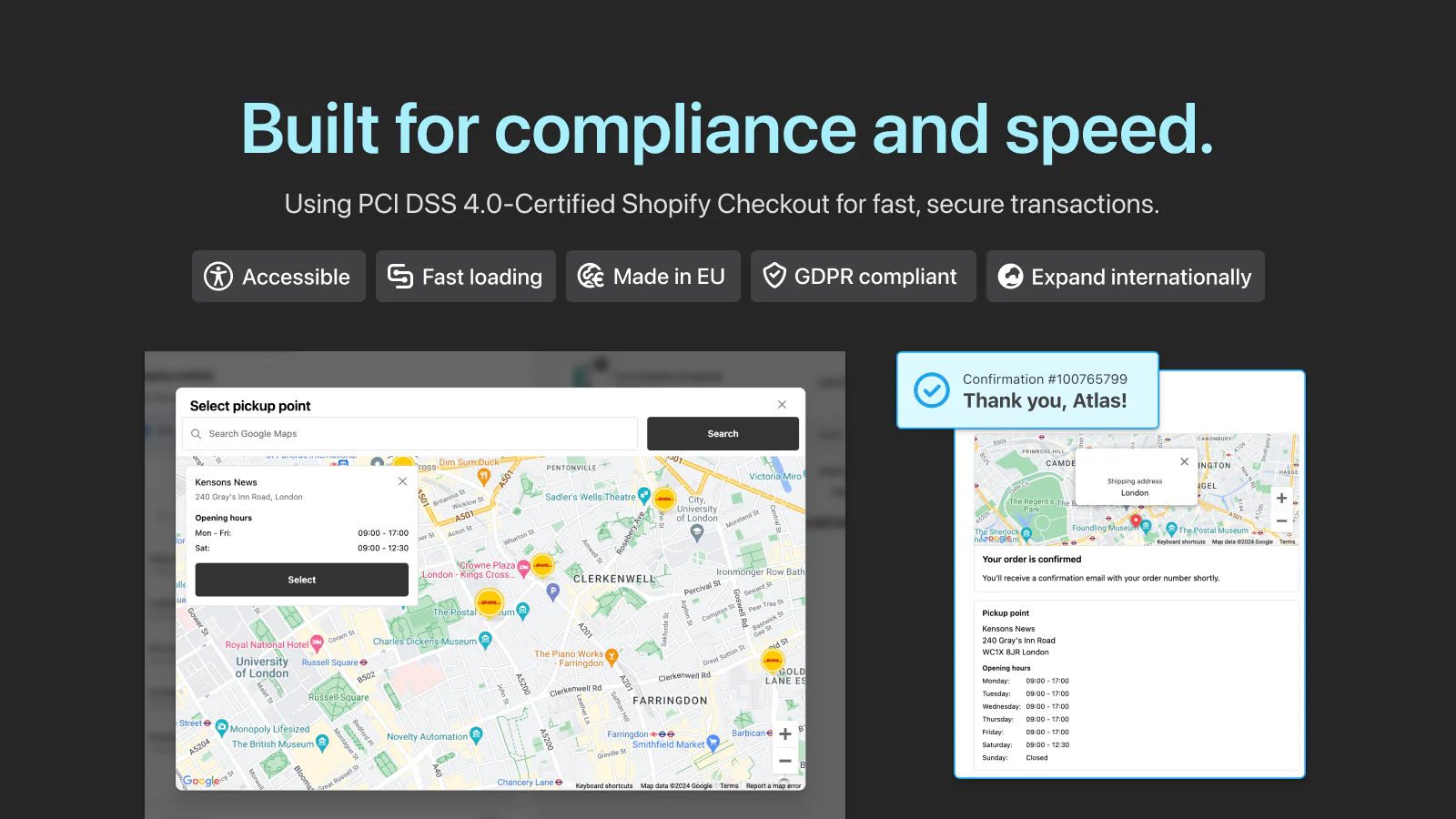Click Report a map error link

coord(773,786)
